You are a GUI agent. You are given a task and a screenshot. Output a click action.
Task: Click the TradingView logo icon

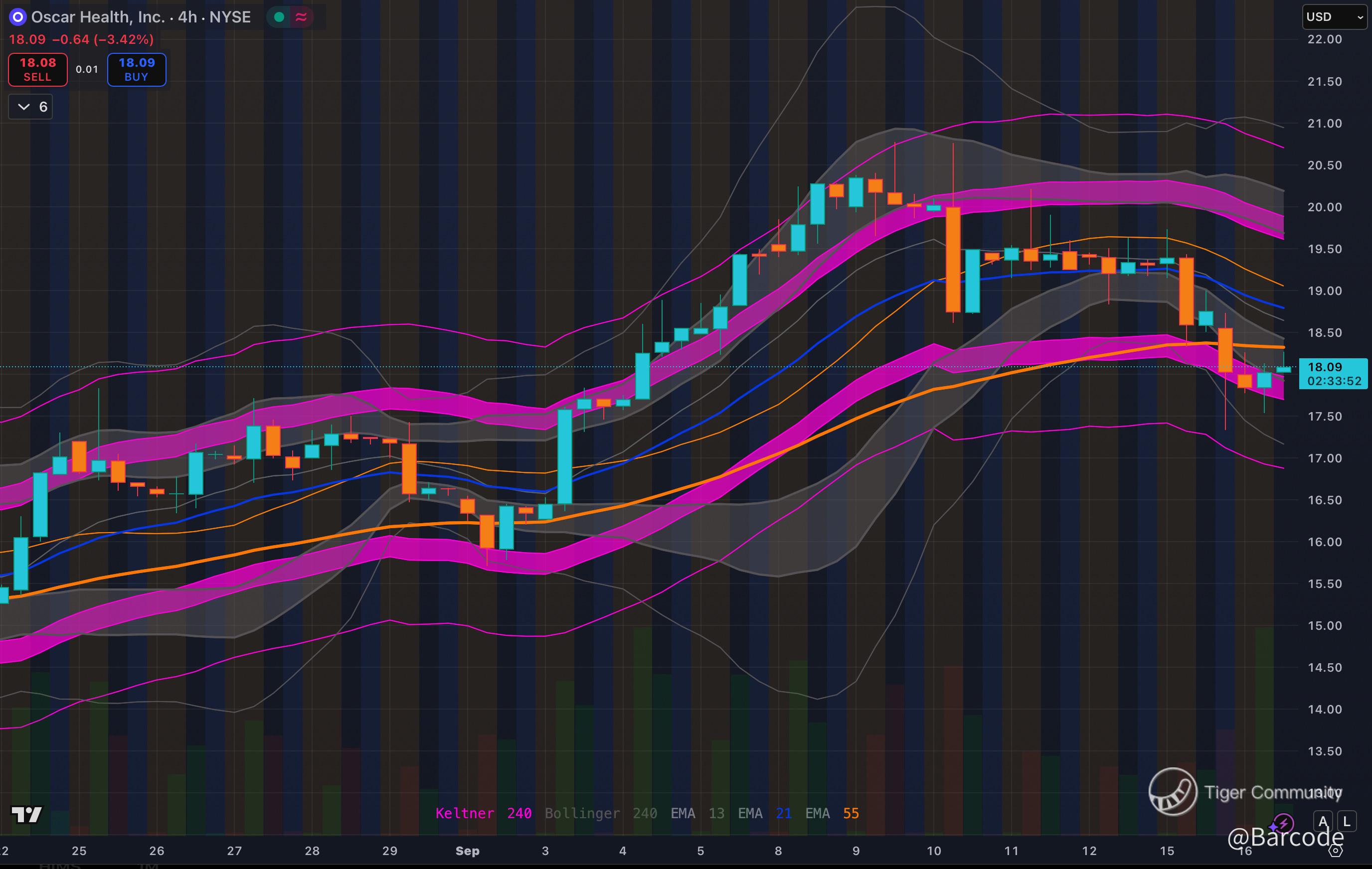[x=27, y=815]
